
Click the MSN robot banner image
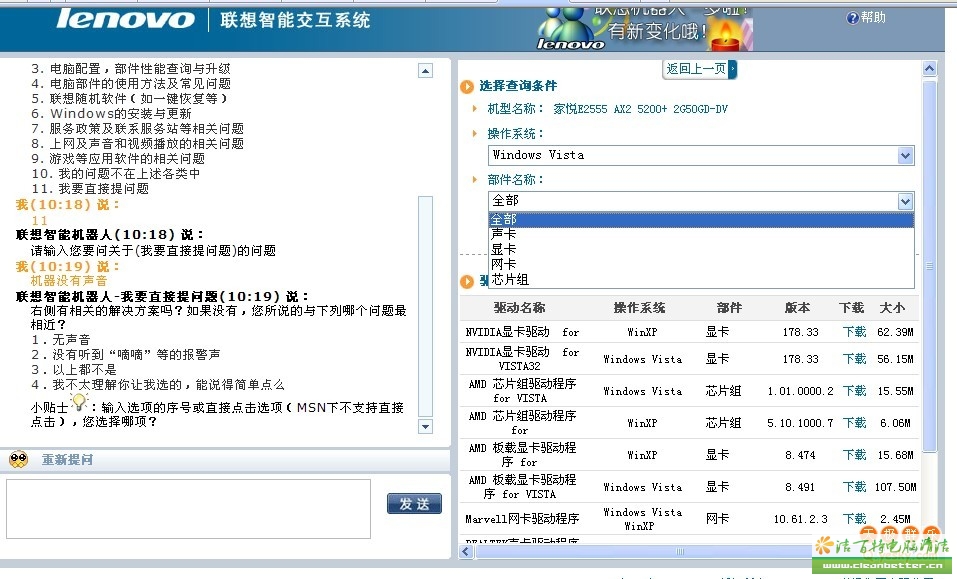(x=644, y=29)
